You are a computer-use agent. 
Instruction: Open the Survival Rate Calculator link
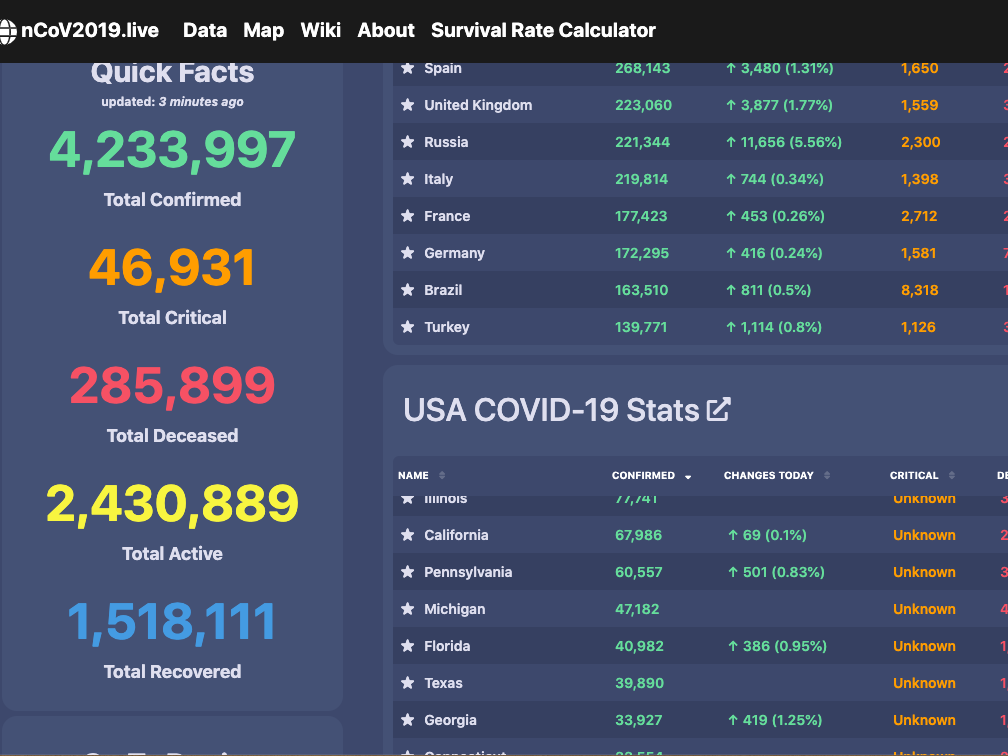point(543,31)
